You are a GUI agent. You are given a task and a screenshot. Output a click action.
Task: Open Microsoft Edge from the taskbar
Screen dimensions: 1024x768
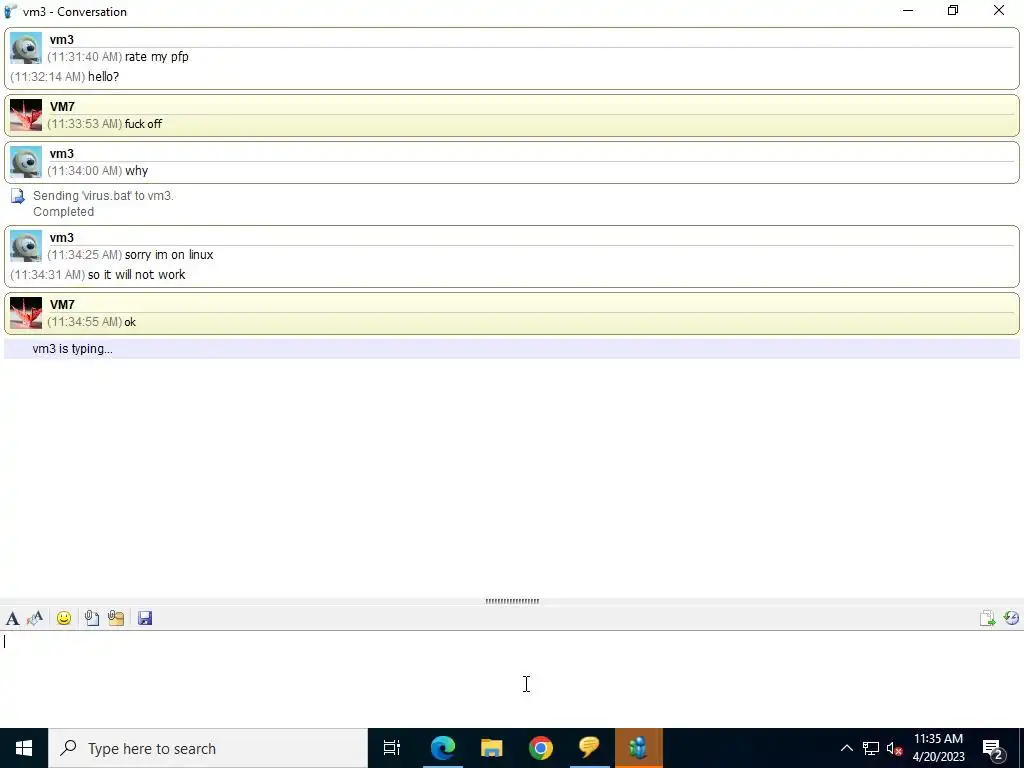pyautogui.click(x=442, y=748)
